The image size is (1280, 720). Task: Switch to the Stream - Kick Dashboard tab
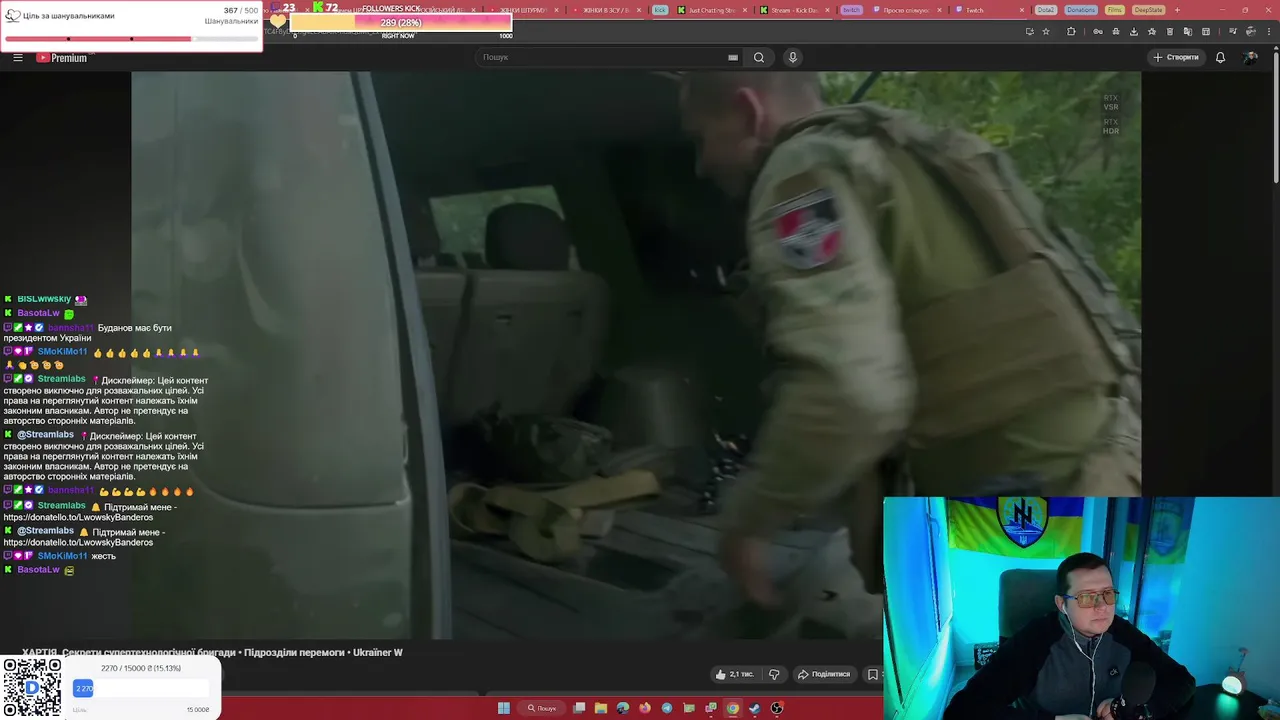794,10
